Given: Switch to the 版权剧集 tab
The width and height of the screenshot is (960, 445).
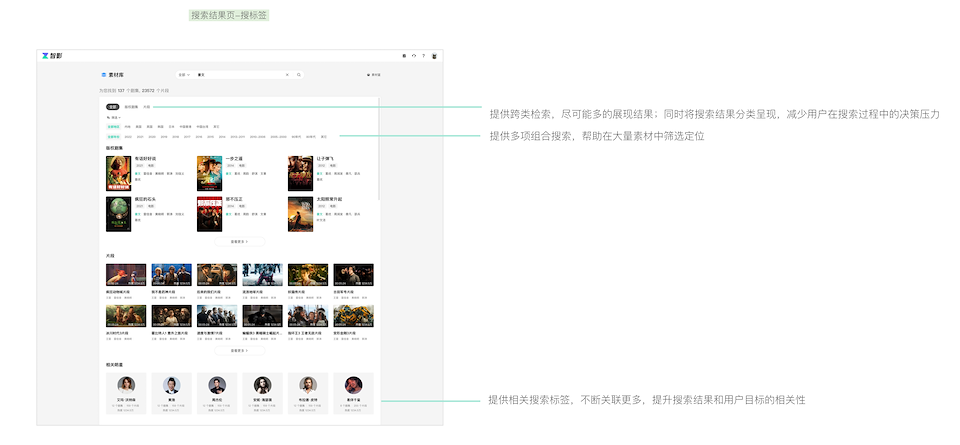Looking at the screenshot, I should click(131, 107).
